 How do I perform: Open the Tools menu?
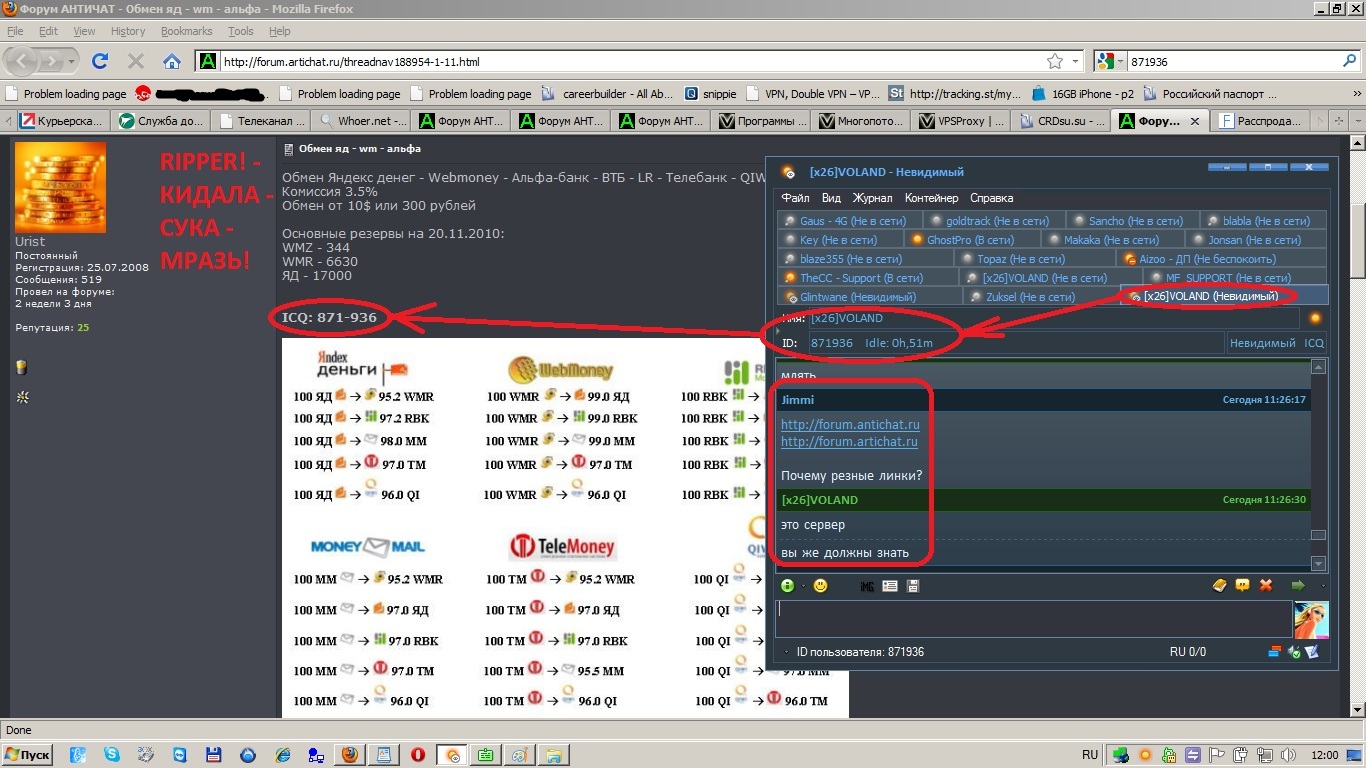click(x=241, y=31)
